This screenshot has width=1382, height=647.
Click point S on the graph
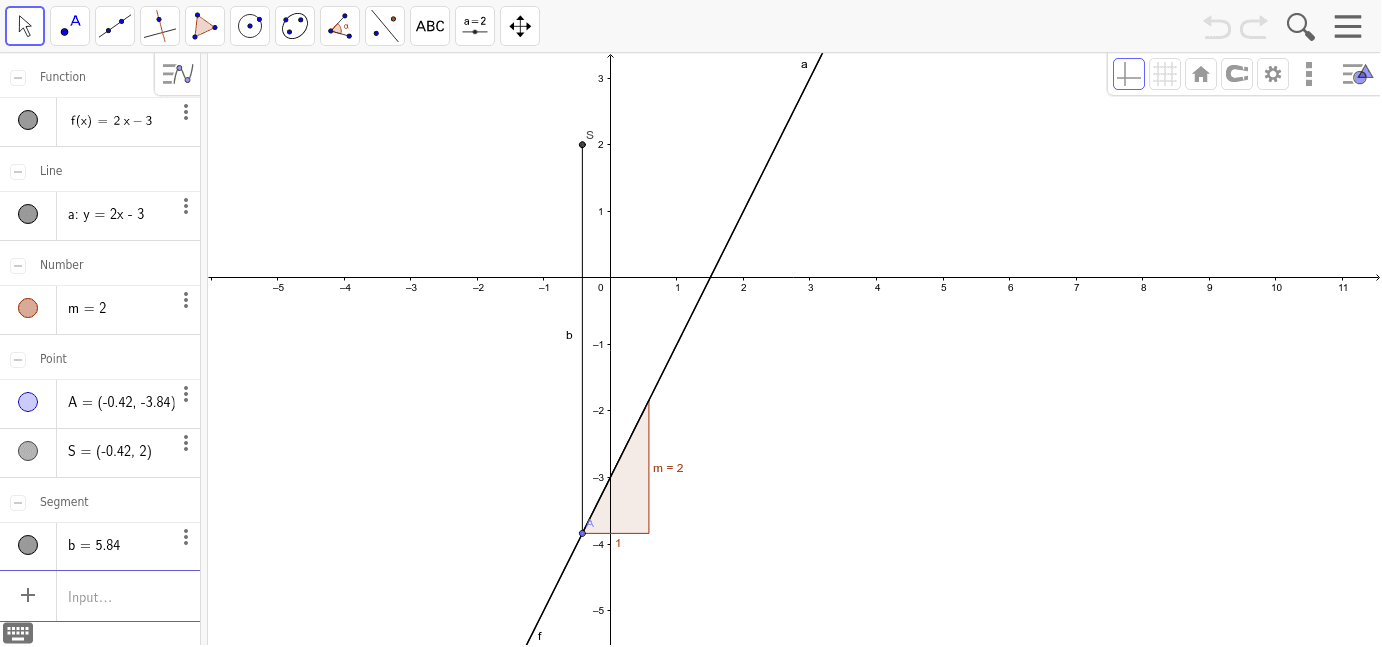582,145
